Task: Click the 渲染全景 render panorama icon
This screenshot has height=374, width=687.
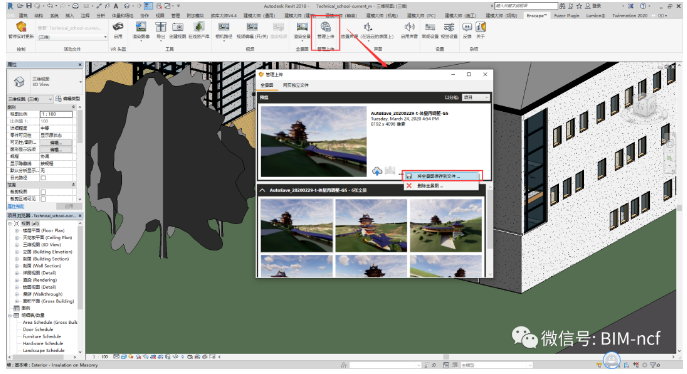Action: 302,27
